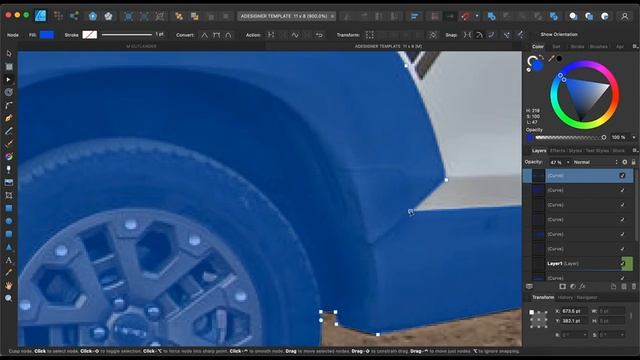Click the Alignment icon in top toolbar
640x360 pixels.
415,16
